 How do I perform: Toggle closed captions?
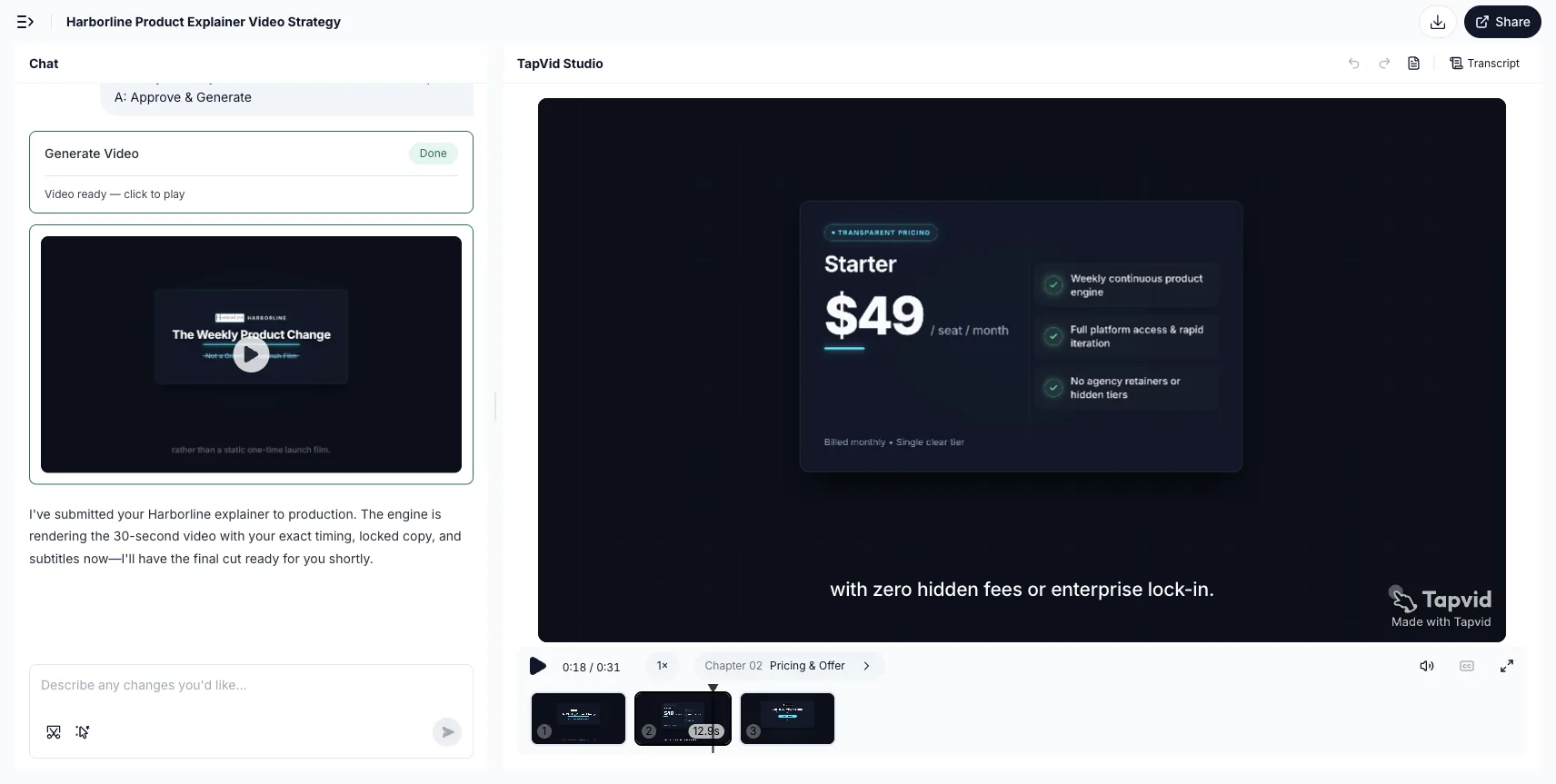point(1467,666)
